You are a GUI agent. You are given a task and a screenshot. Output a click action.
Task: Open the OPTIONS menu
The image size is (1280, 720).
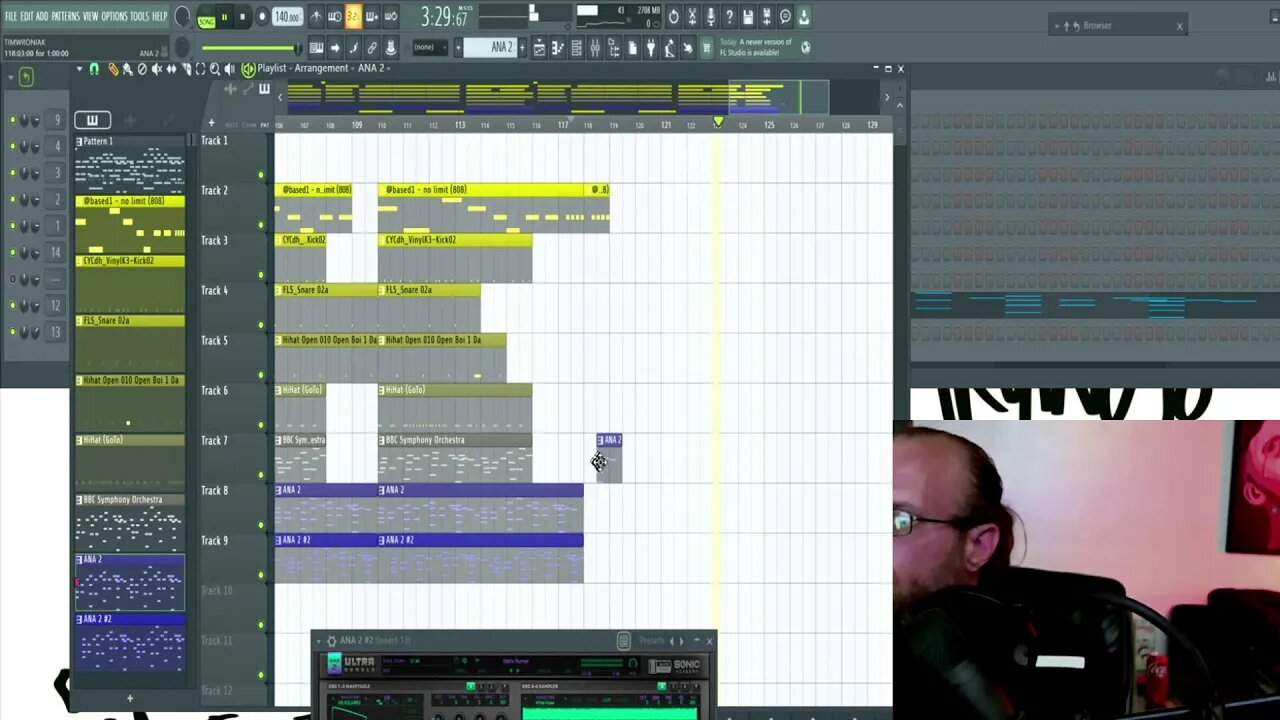pos(114,16)
